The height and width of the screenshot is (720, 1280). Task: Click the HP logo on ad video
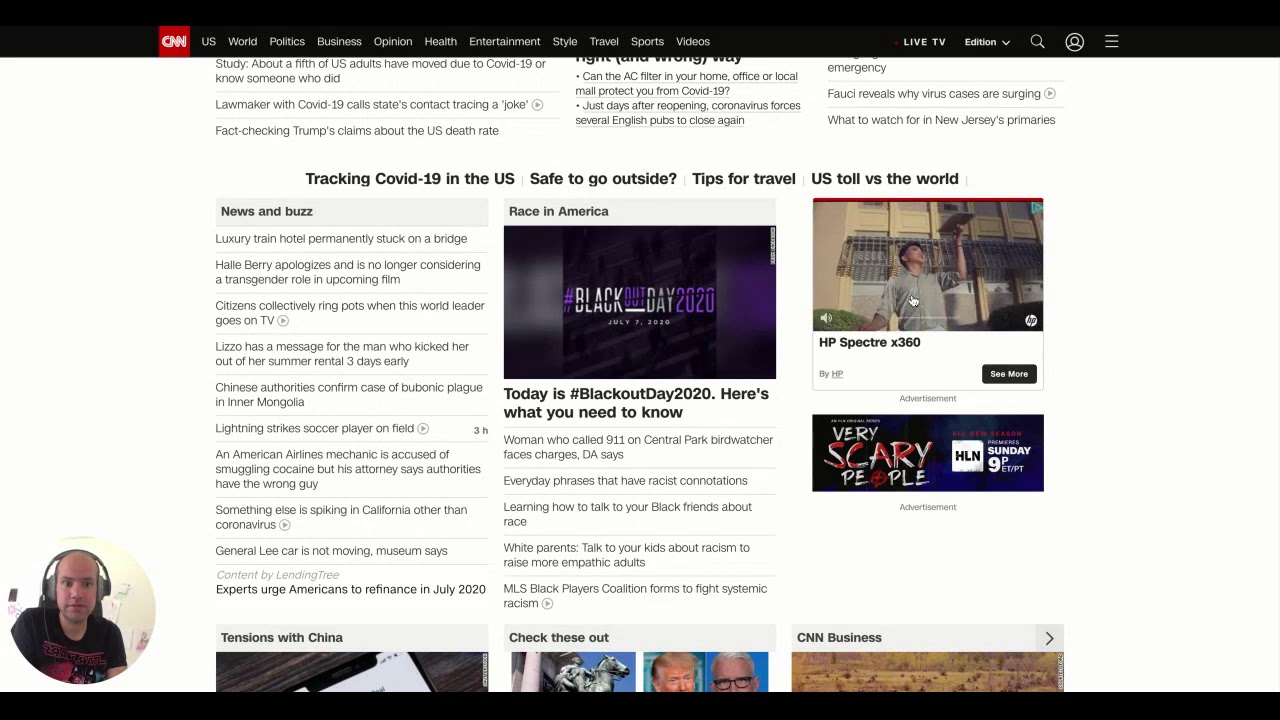pos(1031,320)
